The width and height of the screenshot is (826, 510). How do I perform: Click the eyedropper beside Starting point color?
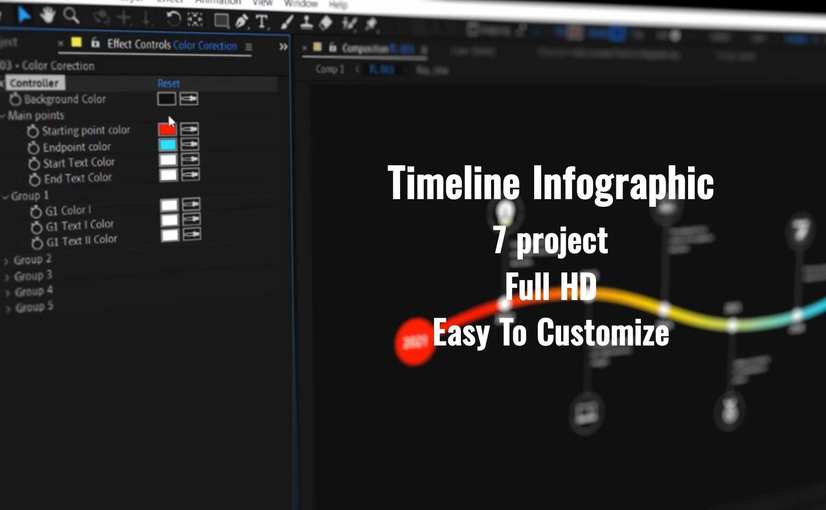(x=189, y=129)
